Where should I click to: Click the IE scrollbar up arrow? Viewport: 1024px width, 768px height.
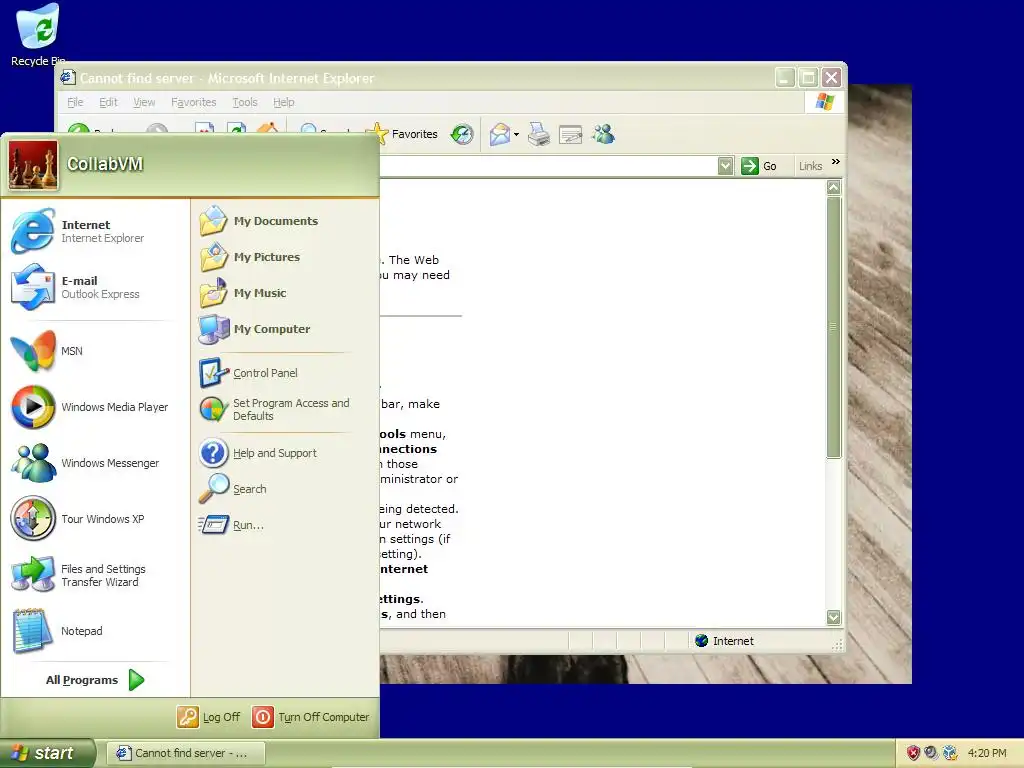coord(833,188)
